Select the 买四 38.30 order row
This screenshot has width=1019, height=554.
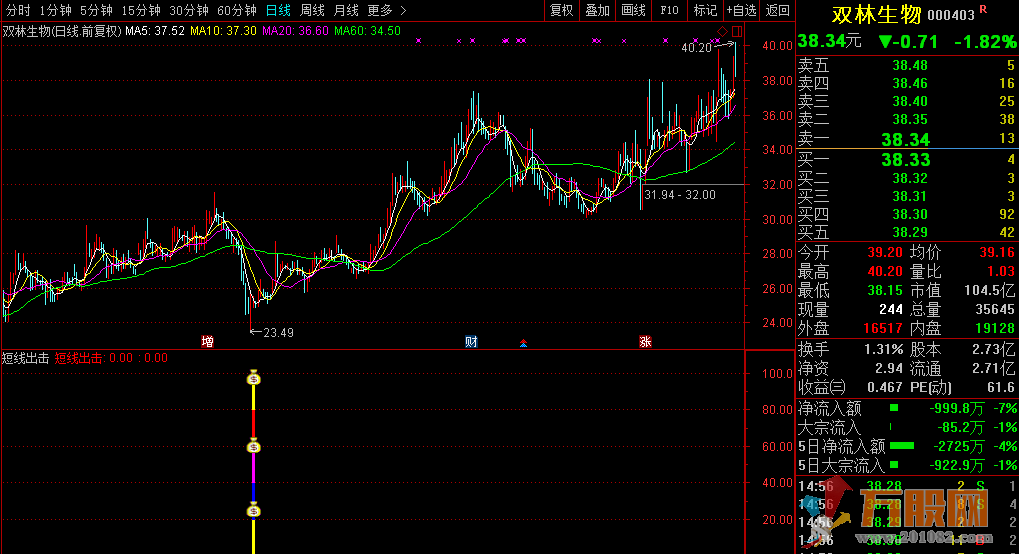click(907, 214)
